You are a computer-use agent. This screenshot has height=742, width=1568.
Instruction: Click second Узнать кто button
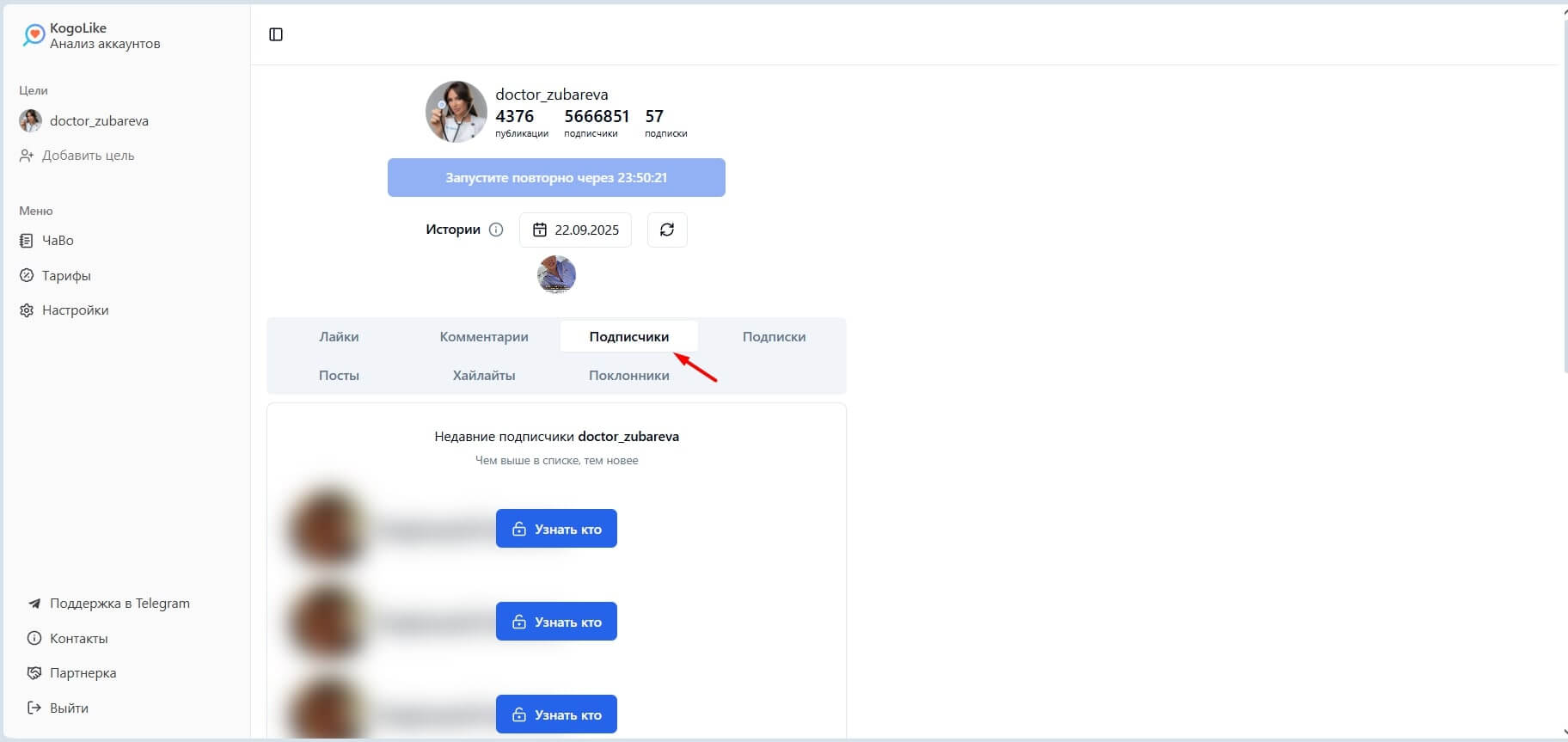pos(556,622)
